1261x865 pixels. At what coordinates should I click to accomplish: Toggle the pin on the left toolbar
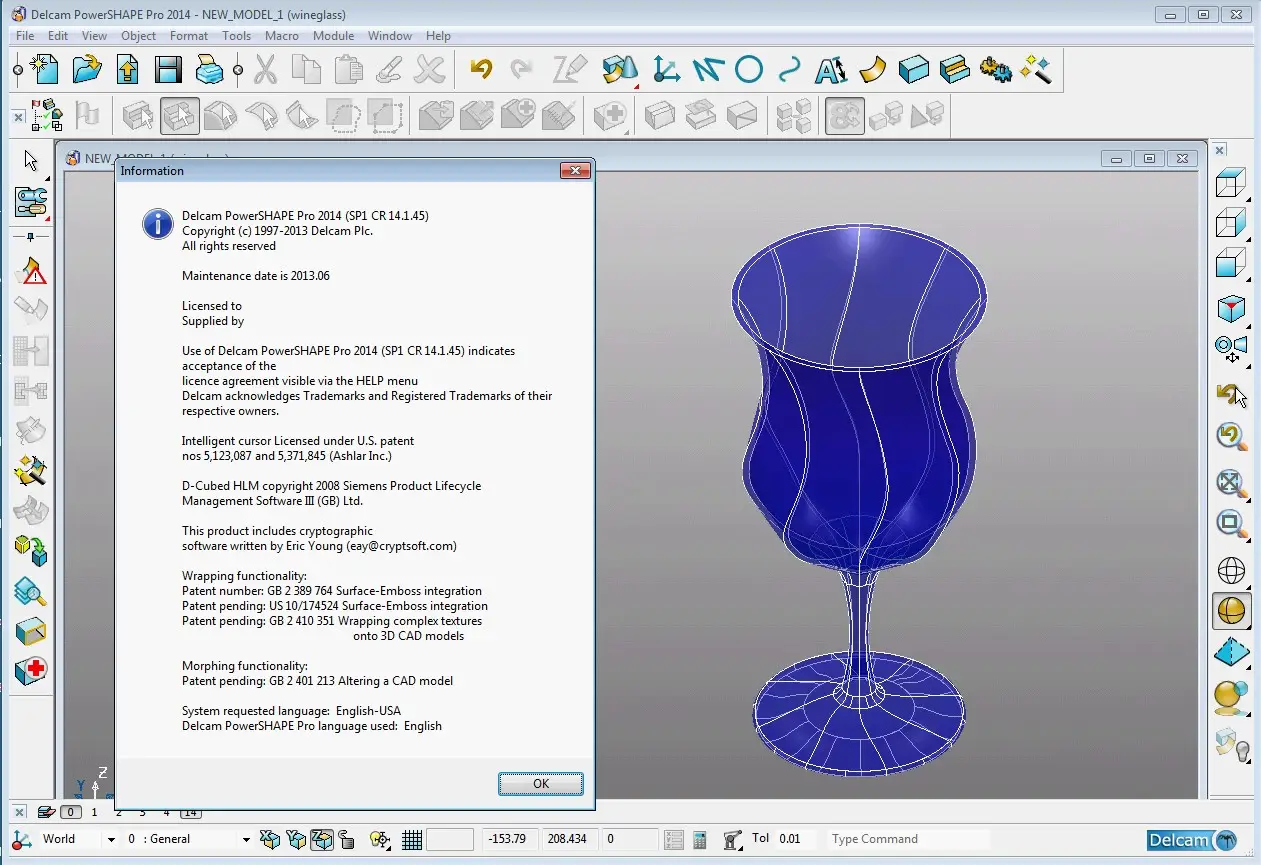point(30,236)
